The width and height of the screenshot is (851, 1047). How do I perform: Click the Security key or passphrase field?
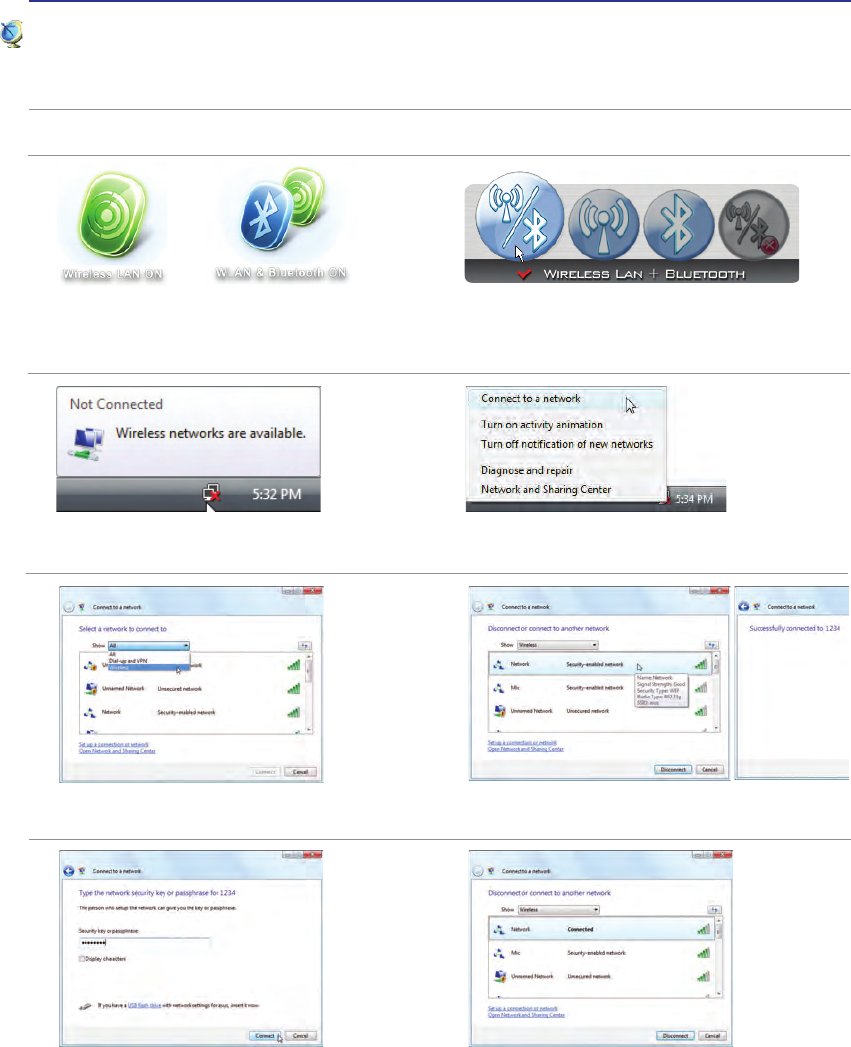point(144,943)
